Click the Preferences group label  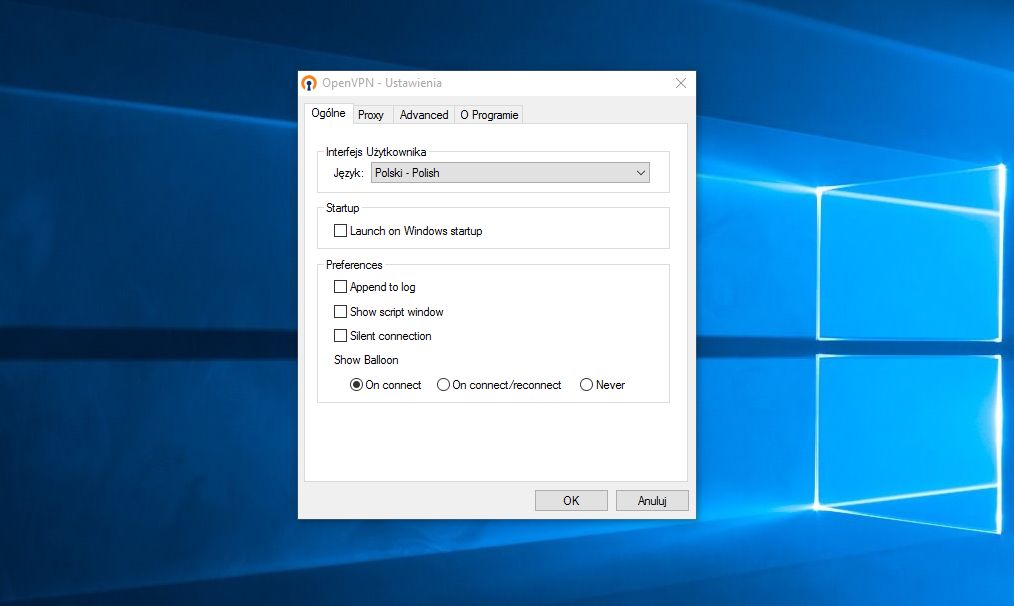pyautogui.click(x=354, y=265)
